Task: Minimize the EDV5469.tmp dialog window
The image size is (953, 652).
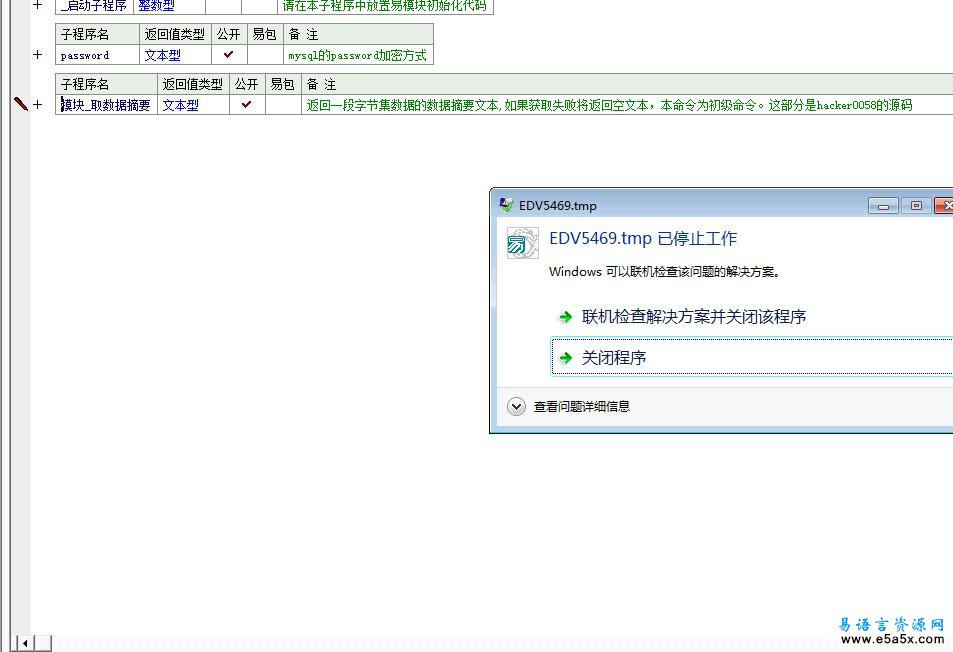Action: click(884, 206)
